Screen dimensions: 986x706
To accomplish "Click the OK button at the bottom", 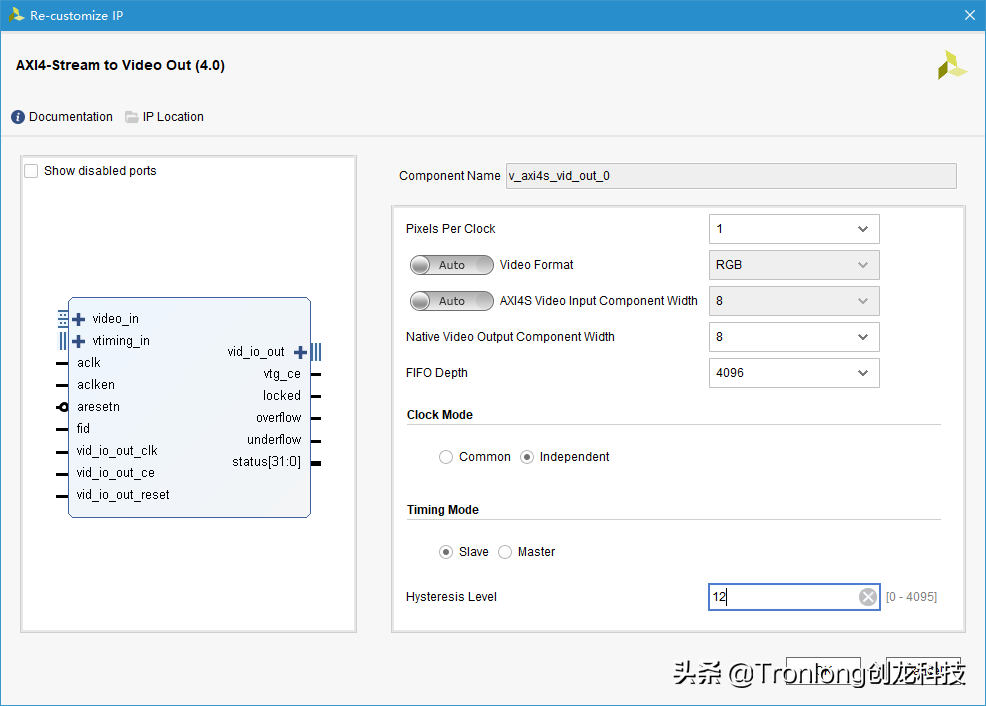I will click(x=823, y=671).
